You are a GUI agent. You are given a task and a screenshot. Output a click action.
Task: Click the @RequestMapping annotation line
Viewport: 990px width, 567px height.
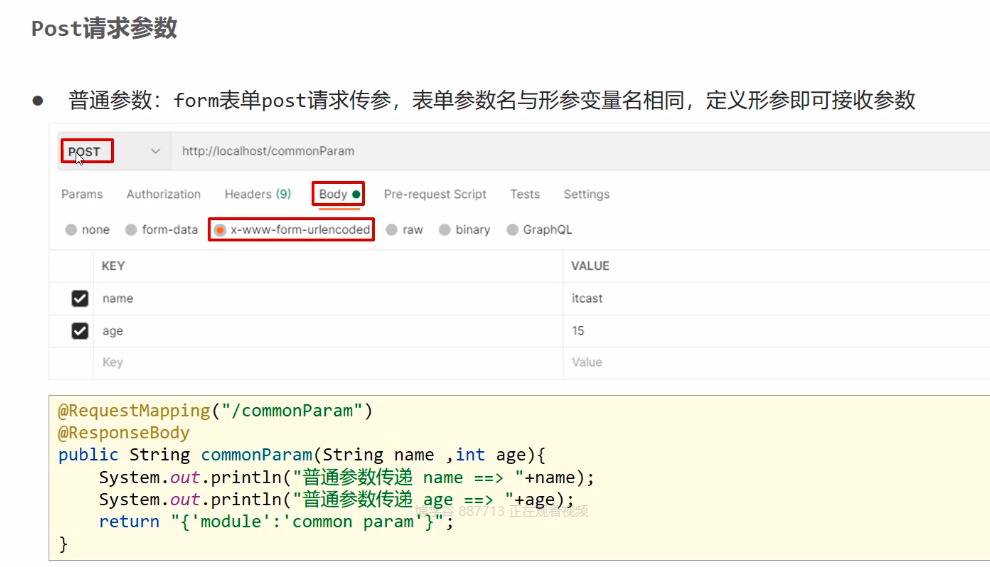(x=215, y=411)
